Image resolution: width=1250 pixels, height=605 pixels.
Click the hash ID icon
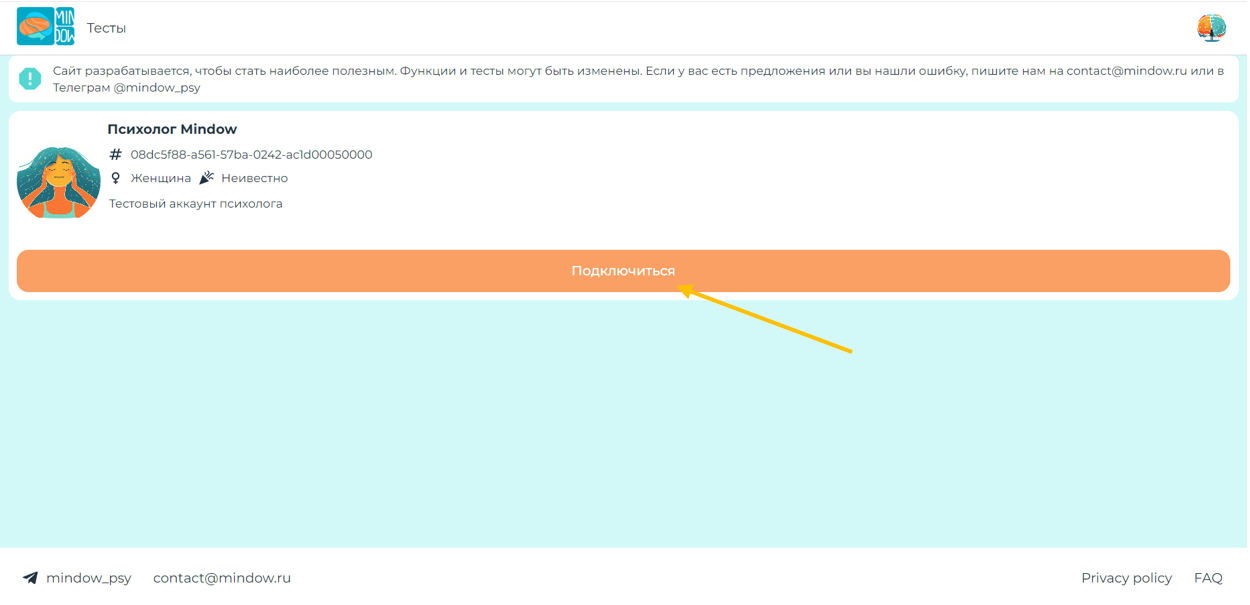click(115, 154)
